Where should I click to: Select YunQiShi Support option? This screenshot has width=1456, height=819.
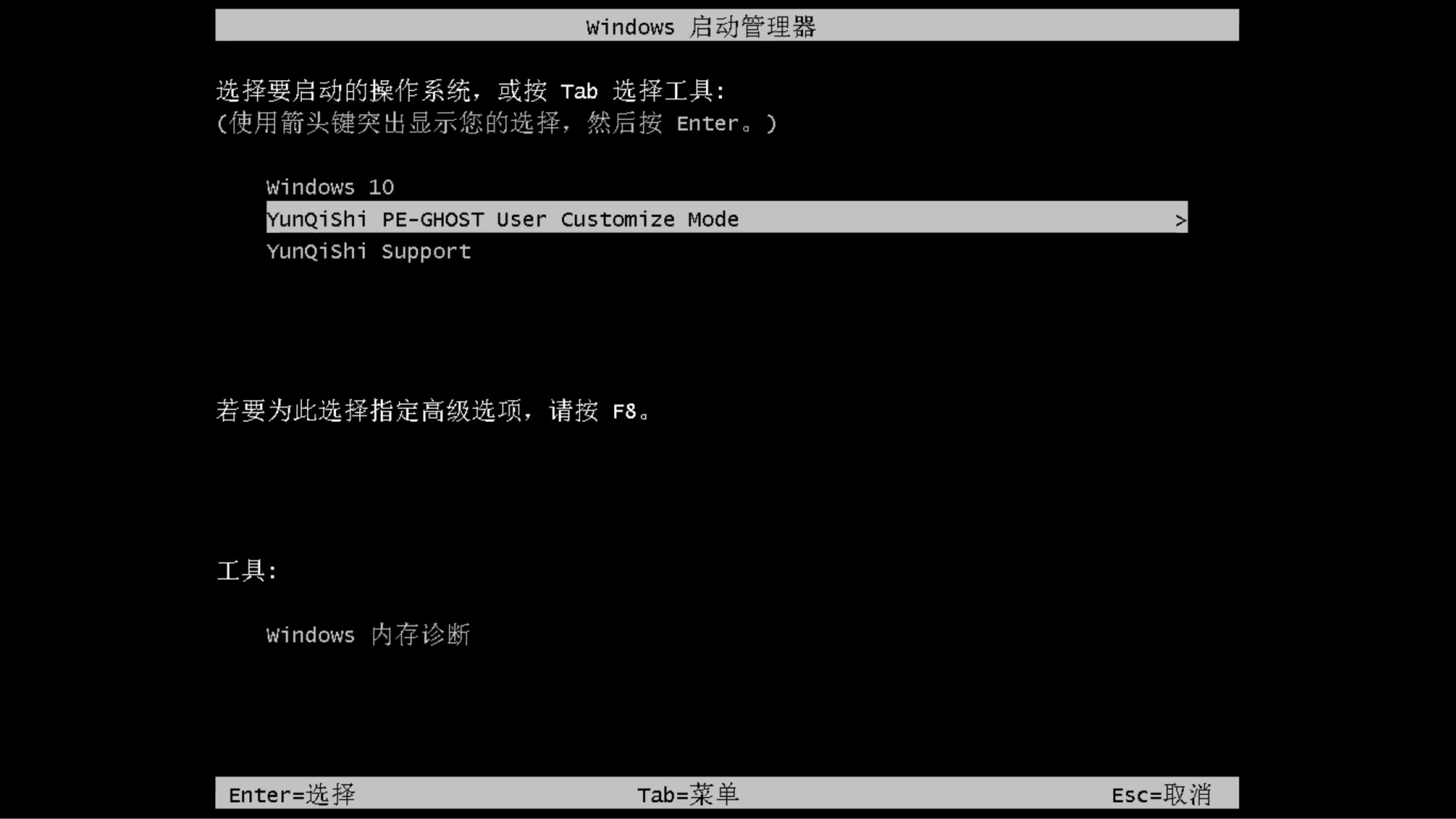point(368,251)
